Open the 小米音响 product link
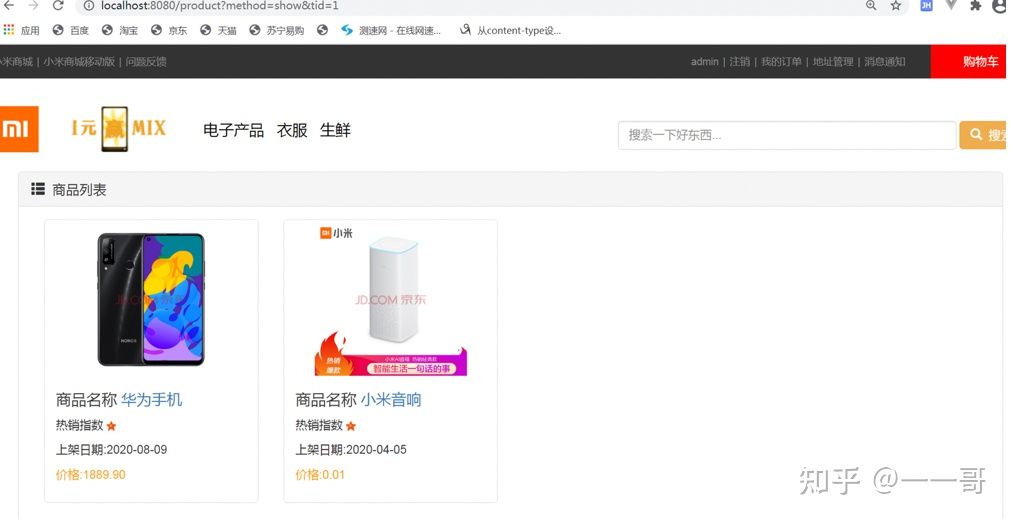The width and height of the screenshot is (1012, 522). [x=391, y=400]
